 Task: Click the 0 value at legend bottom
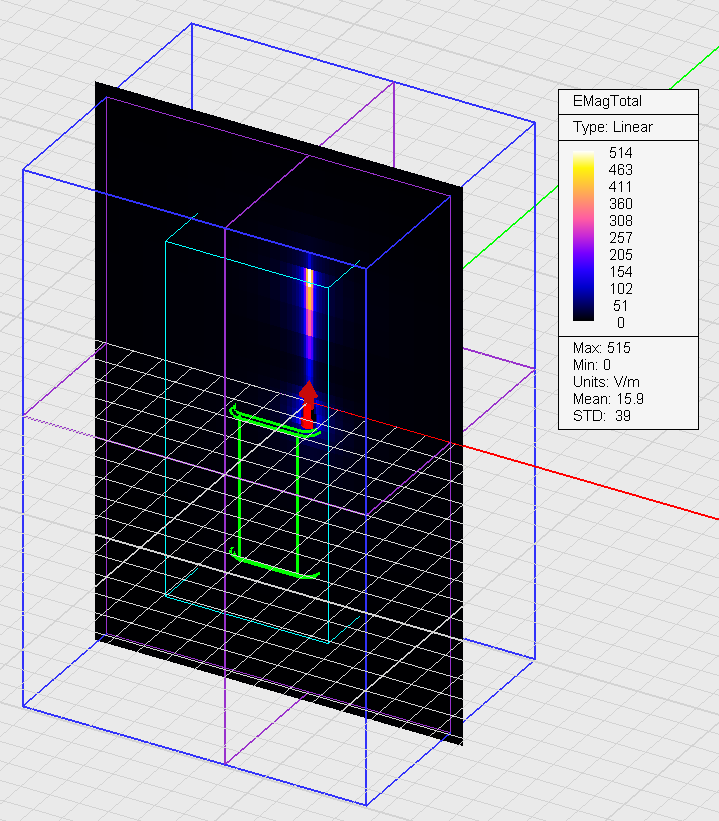620,322
